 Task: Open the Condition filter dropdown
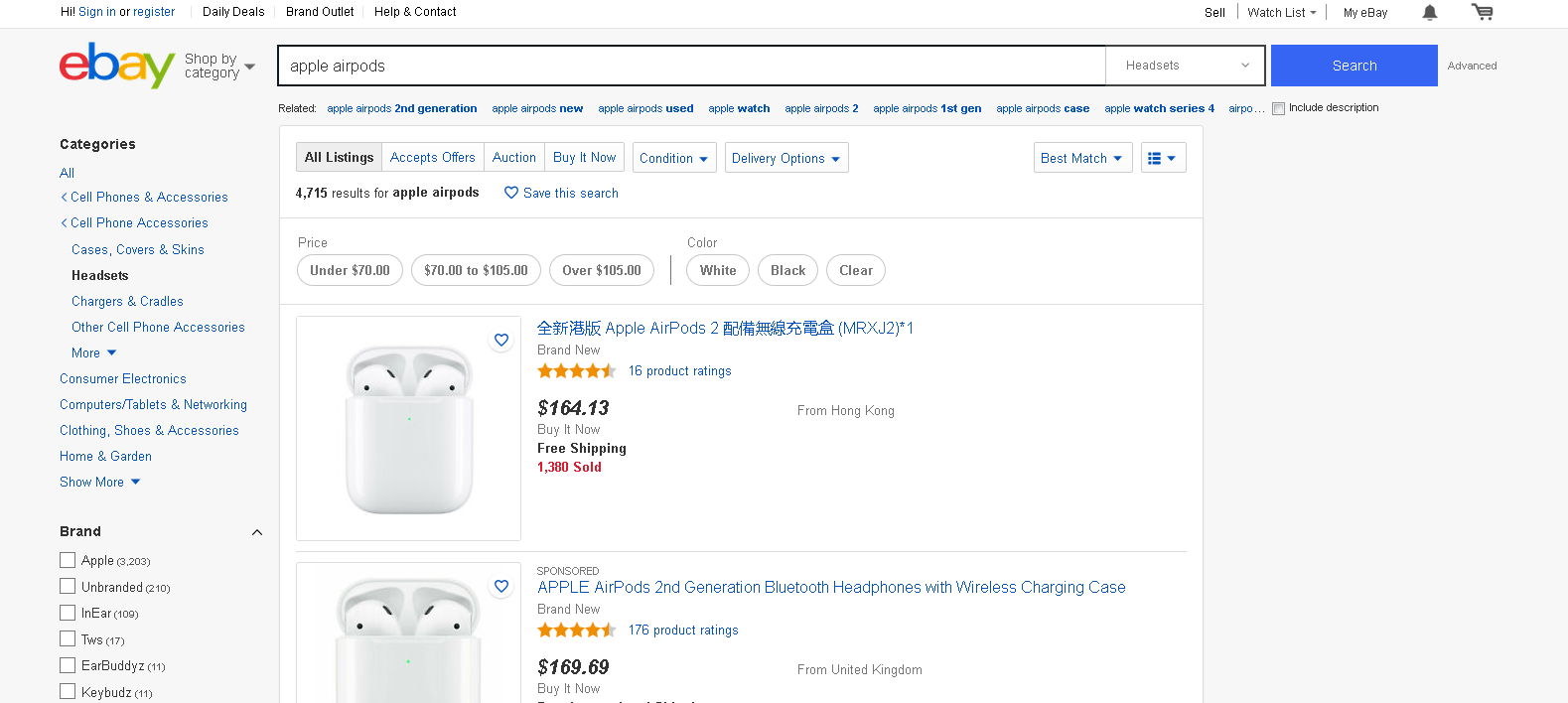coord(674,158)
